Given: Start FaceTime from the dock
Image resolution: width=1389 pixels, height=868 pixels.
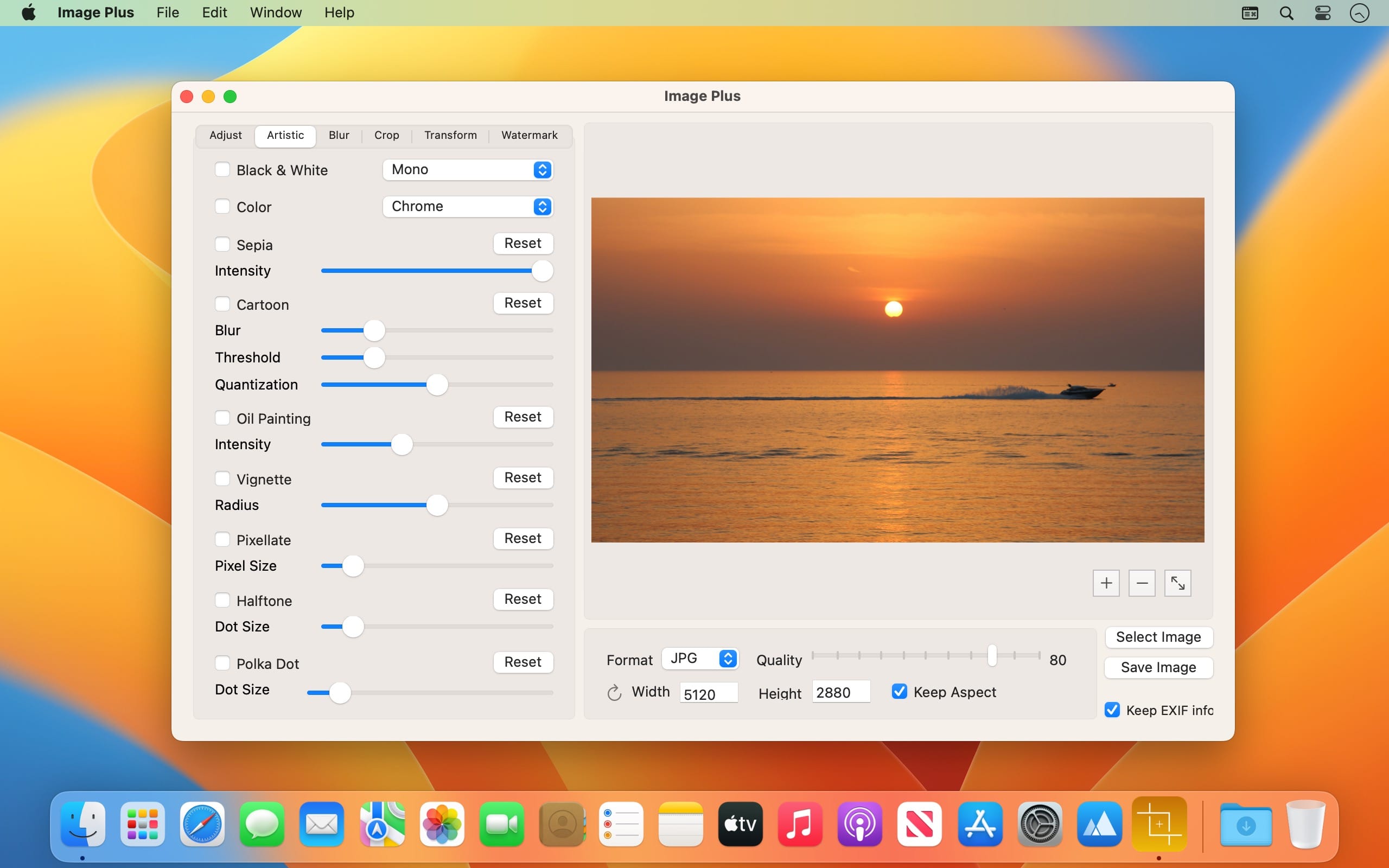Looking at the screenshot, I should tap(501, 825).
